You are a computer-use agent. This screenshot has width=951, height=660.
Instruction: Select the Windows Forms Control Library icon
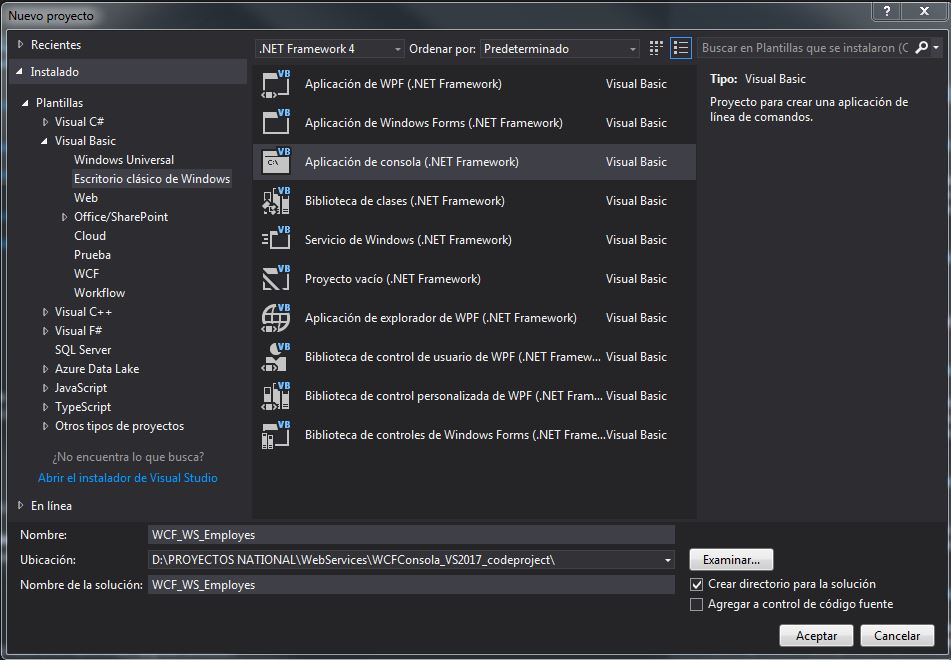(x=276, y=434)
